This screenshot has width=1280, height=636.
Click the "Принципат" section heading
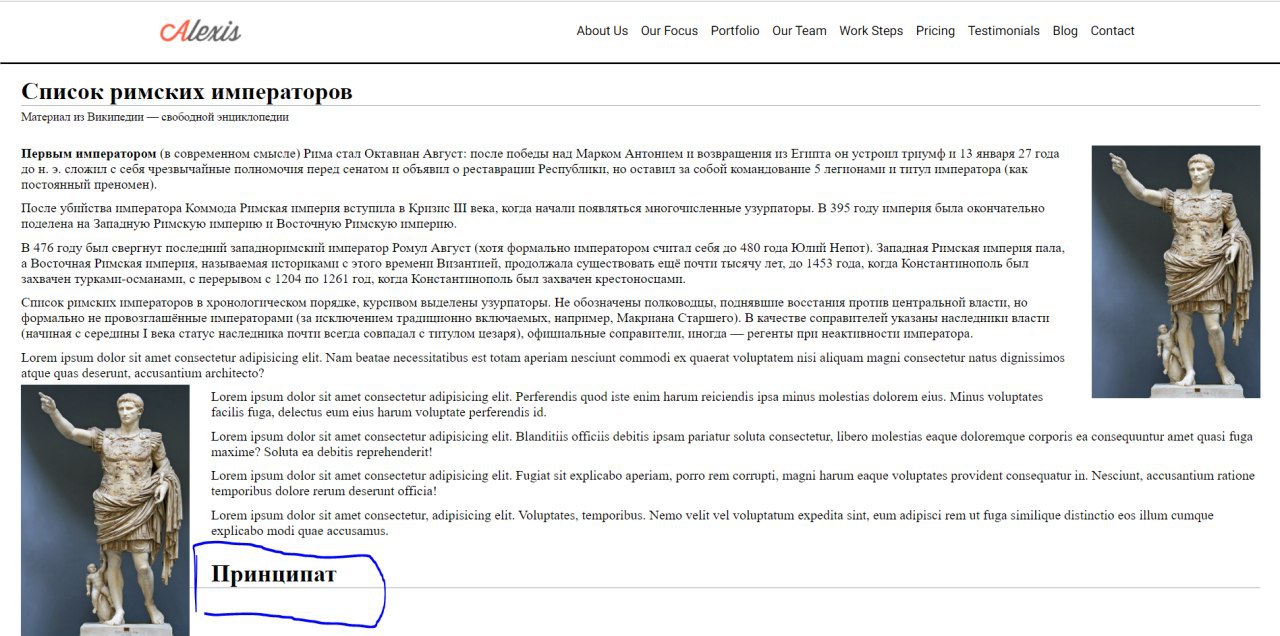[273, 574]
